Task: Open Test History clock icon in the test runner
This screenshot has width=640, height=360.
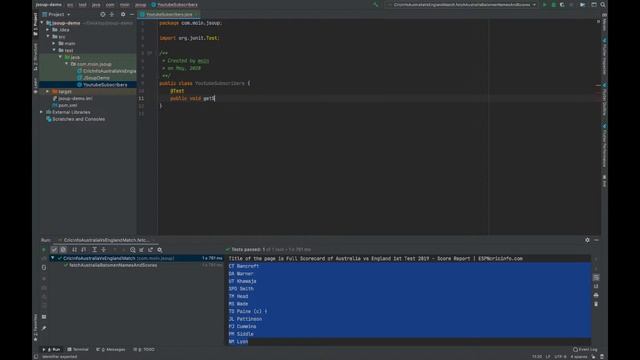Action: tap(133, 250)
